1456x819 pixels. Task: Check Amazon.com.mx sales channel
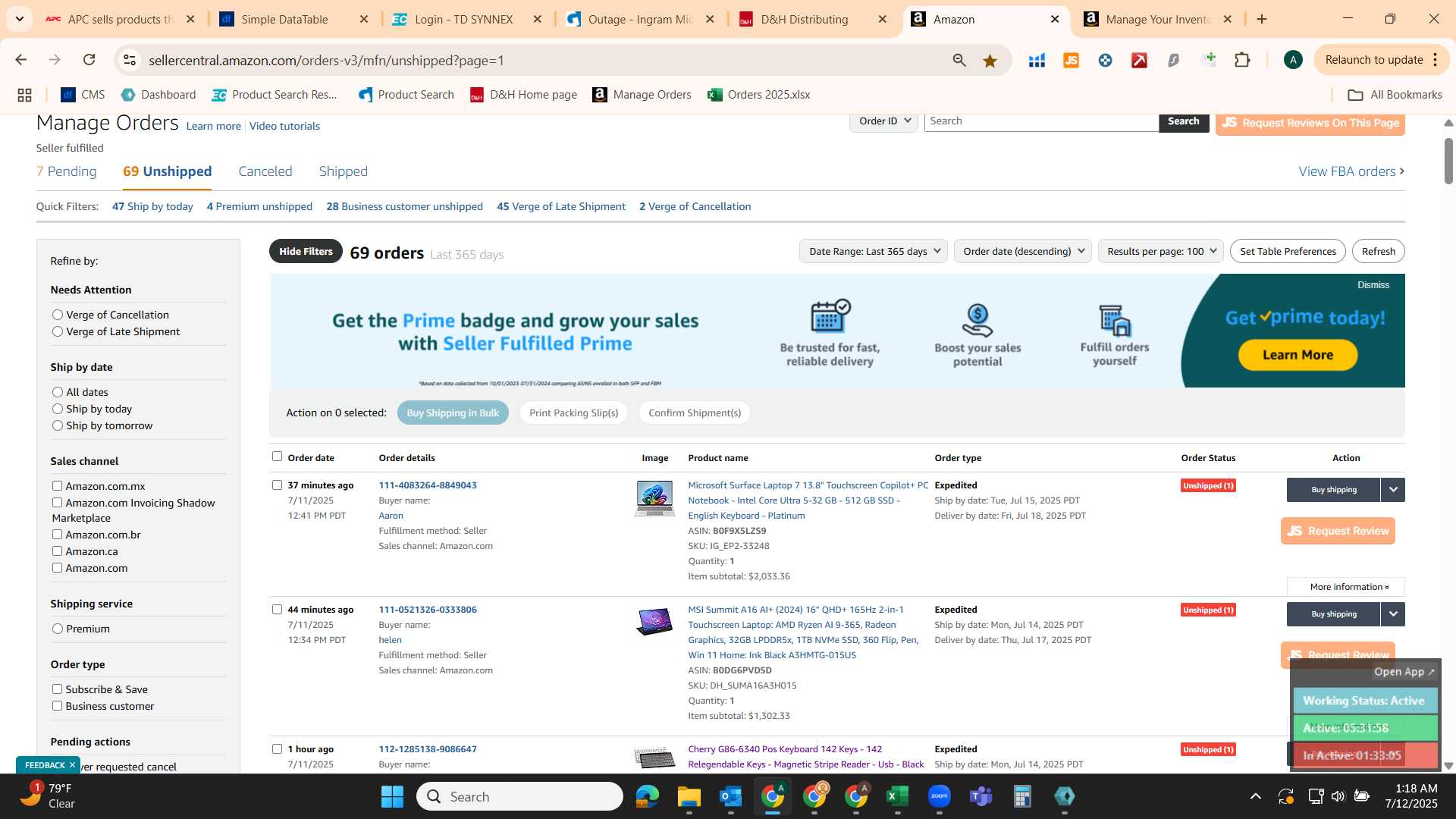coord(57,485)
